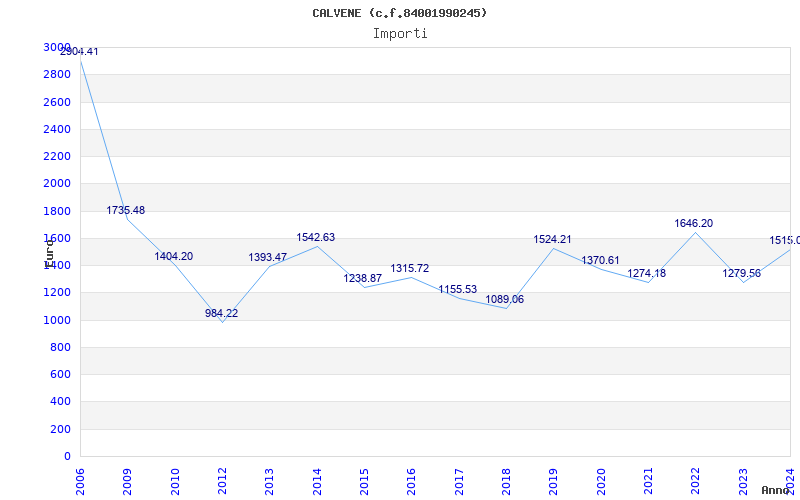Select the 2017 year tick label
800x500 pixels.
tap(459, 482)
